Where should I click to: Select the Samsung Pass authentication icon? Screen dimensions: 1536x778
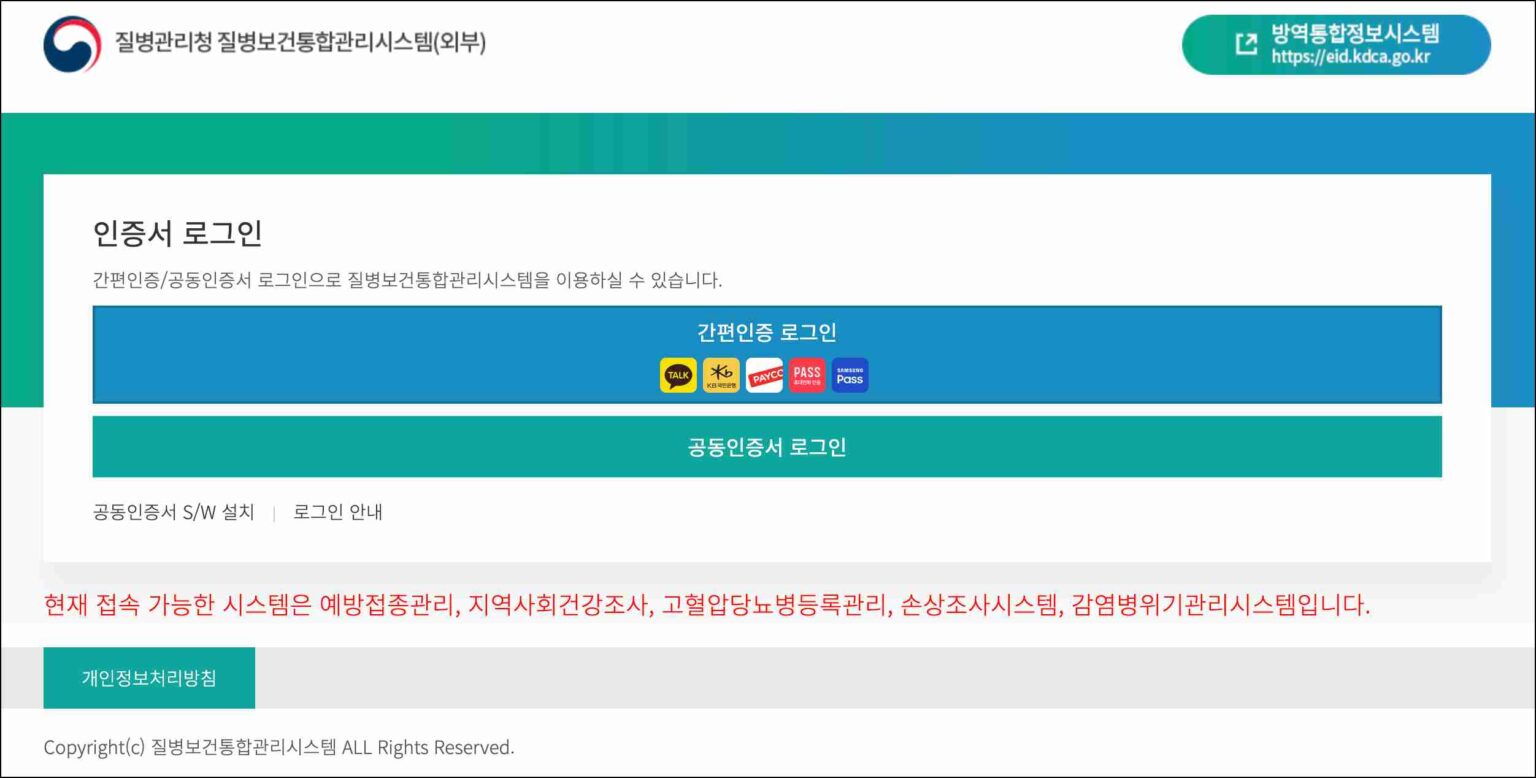click(850, 374)
